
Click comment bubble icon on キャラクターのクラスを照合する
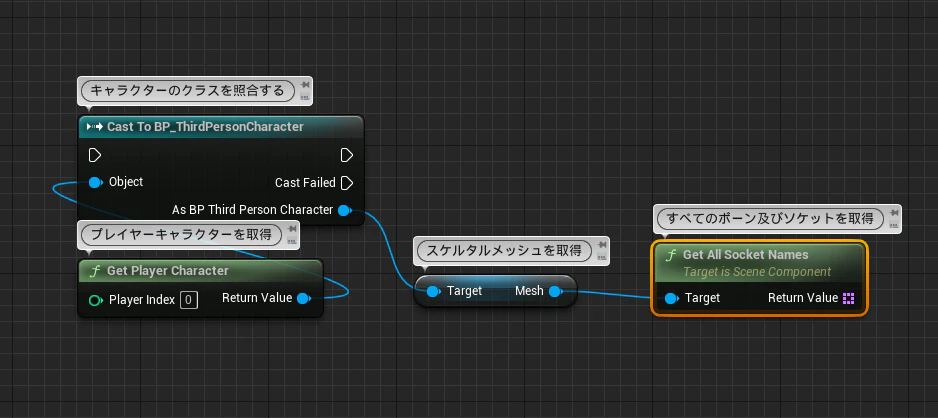pos(305,97)
